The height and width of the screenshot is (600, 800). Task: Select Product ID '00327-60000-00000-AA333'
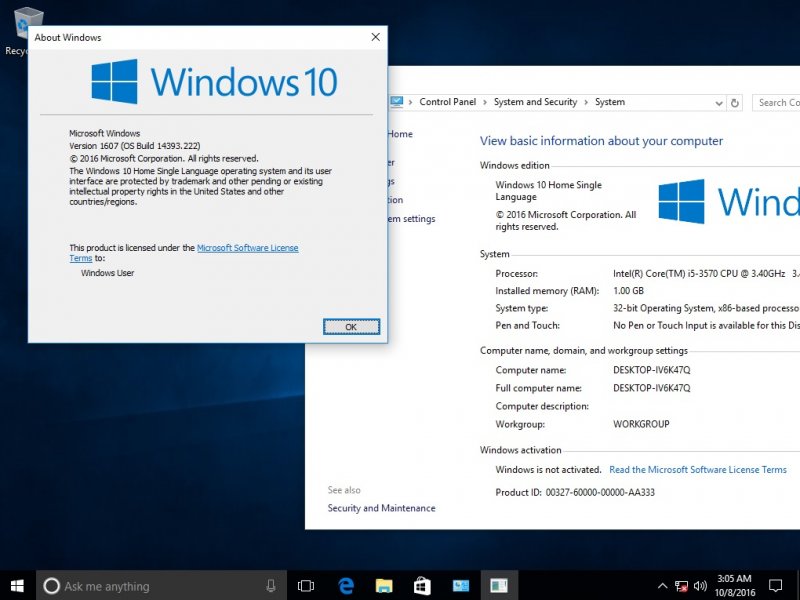click(600, 492)
